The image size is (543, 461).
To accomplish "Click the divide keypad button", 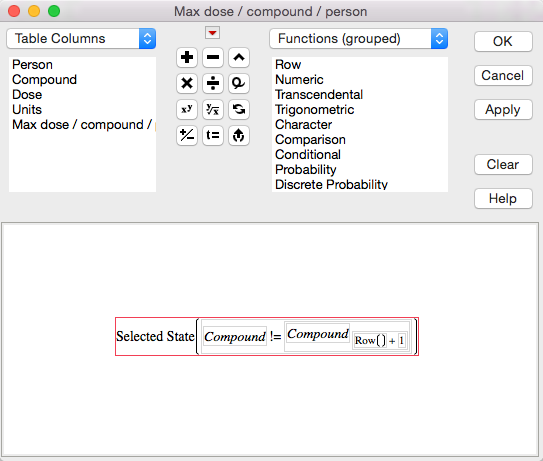I will click(213, 83).
